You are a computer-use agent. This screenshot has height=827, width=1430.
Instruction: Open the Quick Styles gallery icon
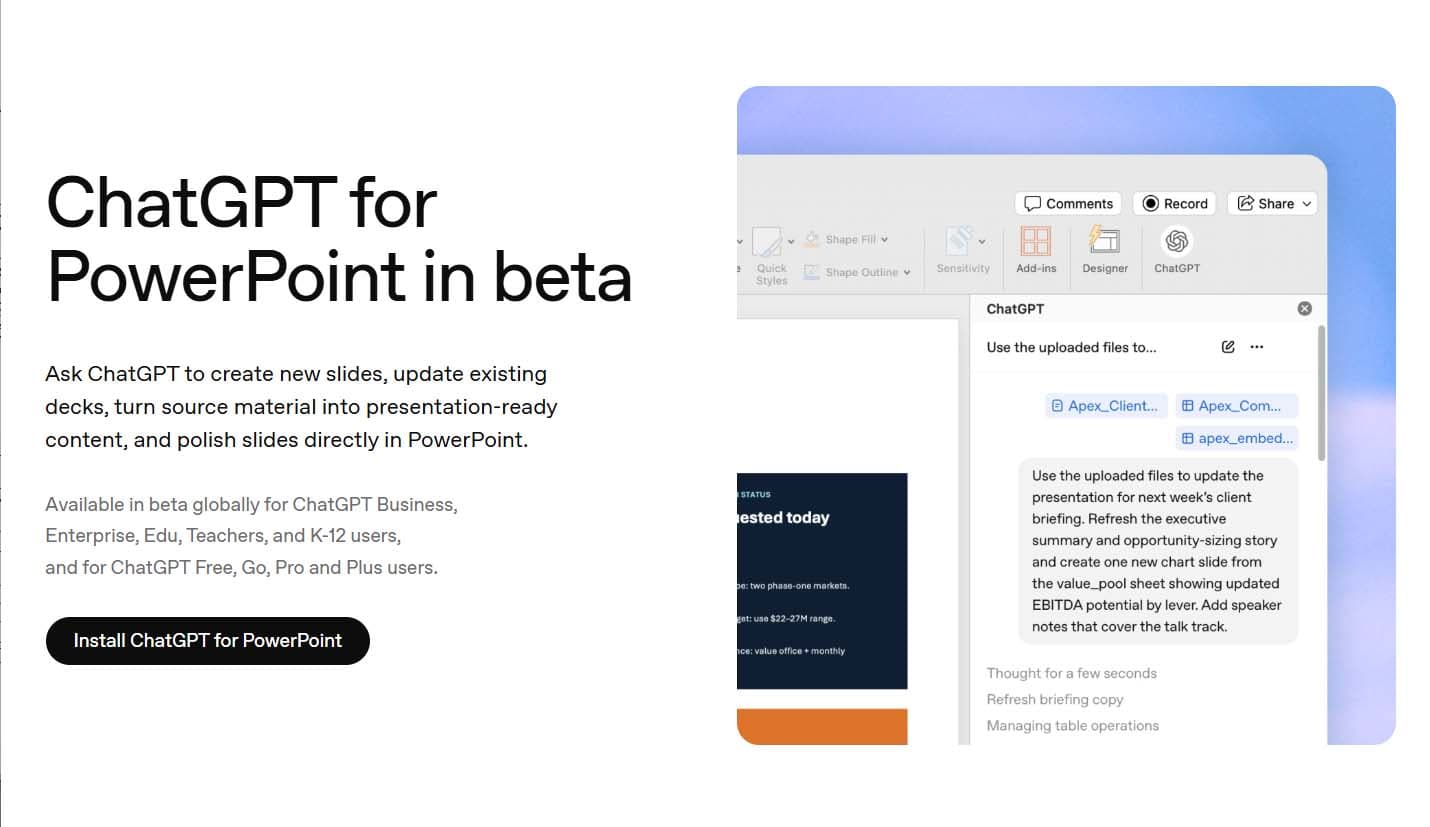pos(767,242)
